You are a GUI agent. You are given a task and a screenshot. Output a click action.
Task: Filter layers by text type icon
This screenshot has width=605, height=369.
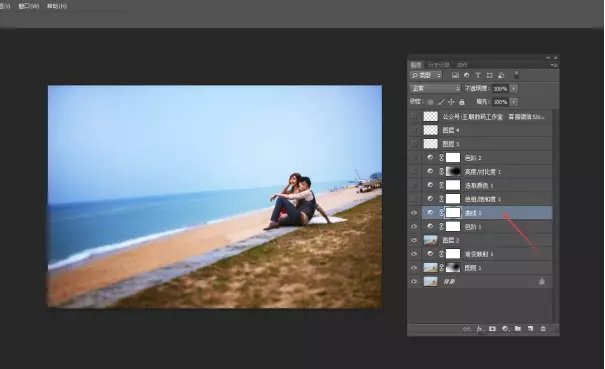478,75
